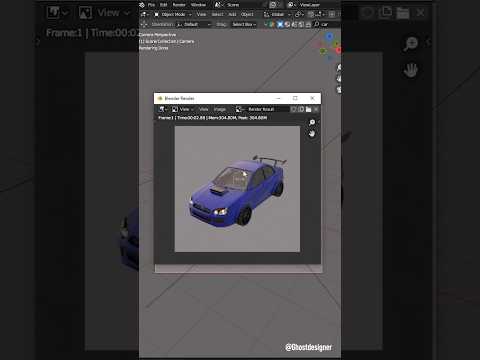This screenshot has width=480, height=360.
Task: Open the viewport Object menu
Action: (x=247, y=14)
